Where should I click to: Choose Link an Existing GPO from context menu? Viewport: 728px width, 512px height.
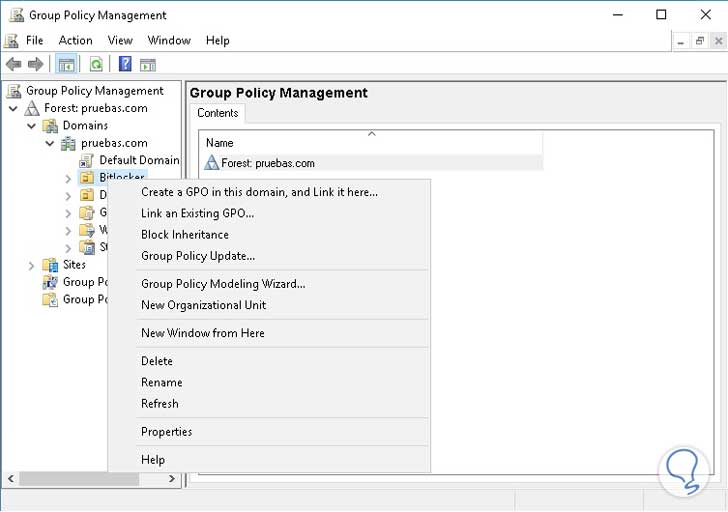click(197, 213)
